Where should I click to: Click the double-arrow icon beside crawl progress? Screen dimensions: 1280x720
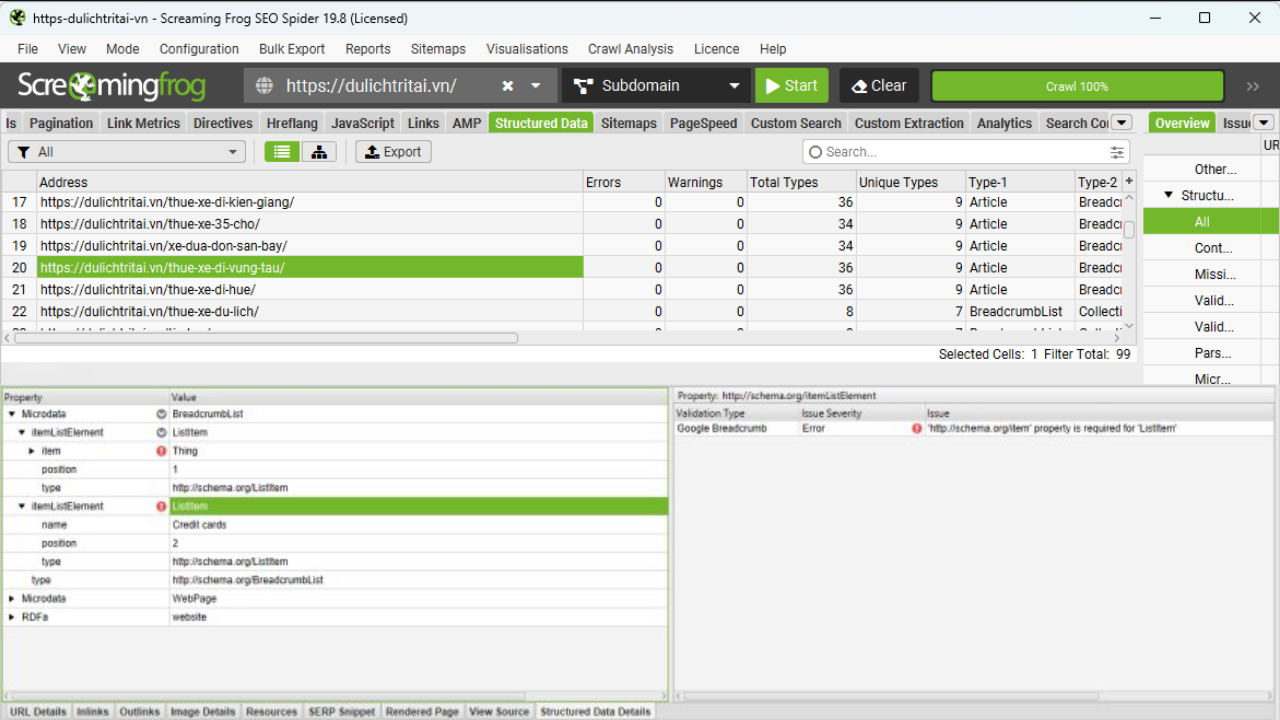1252,86
